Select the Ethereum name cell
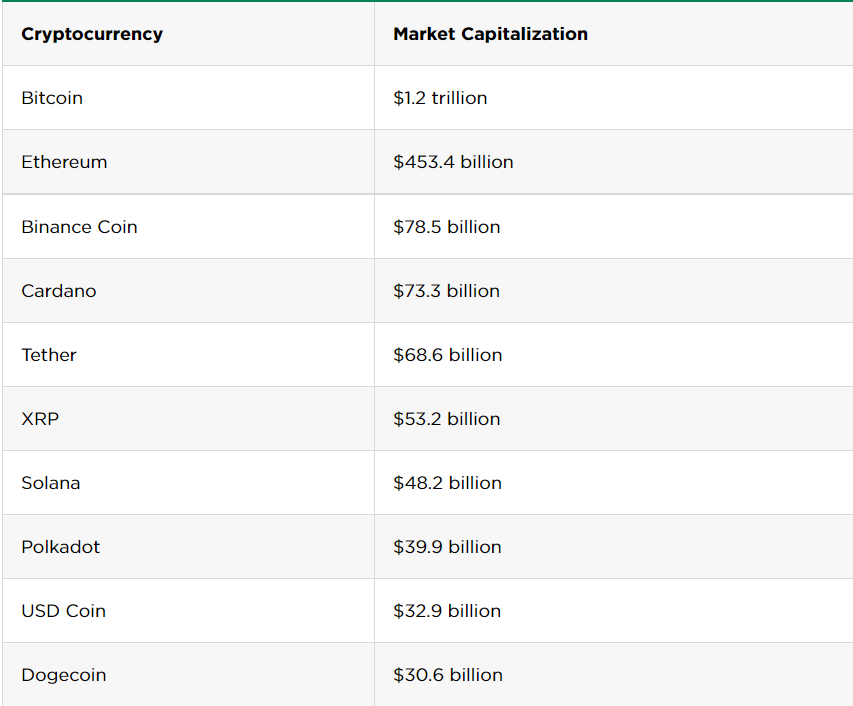 [64, 162]
